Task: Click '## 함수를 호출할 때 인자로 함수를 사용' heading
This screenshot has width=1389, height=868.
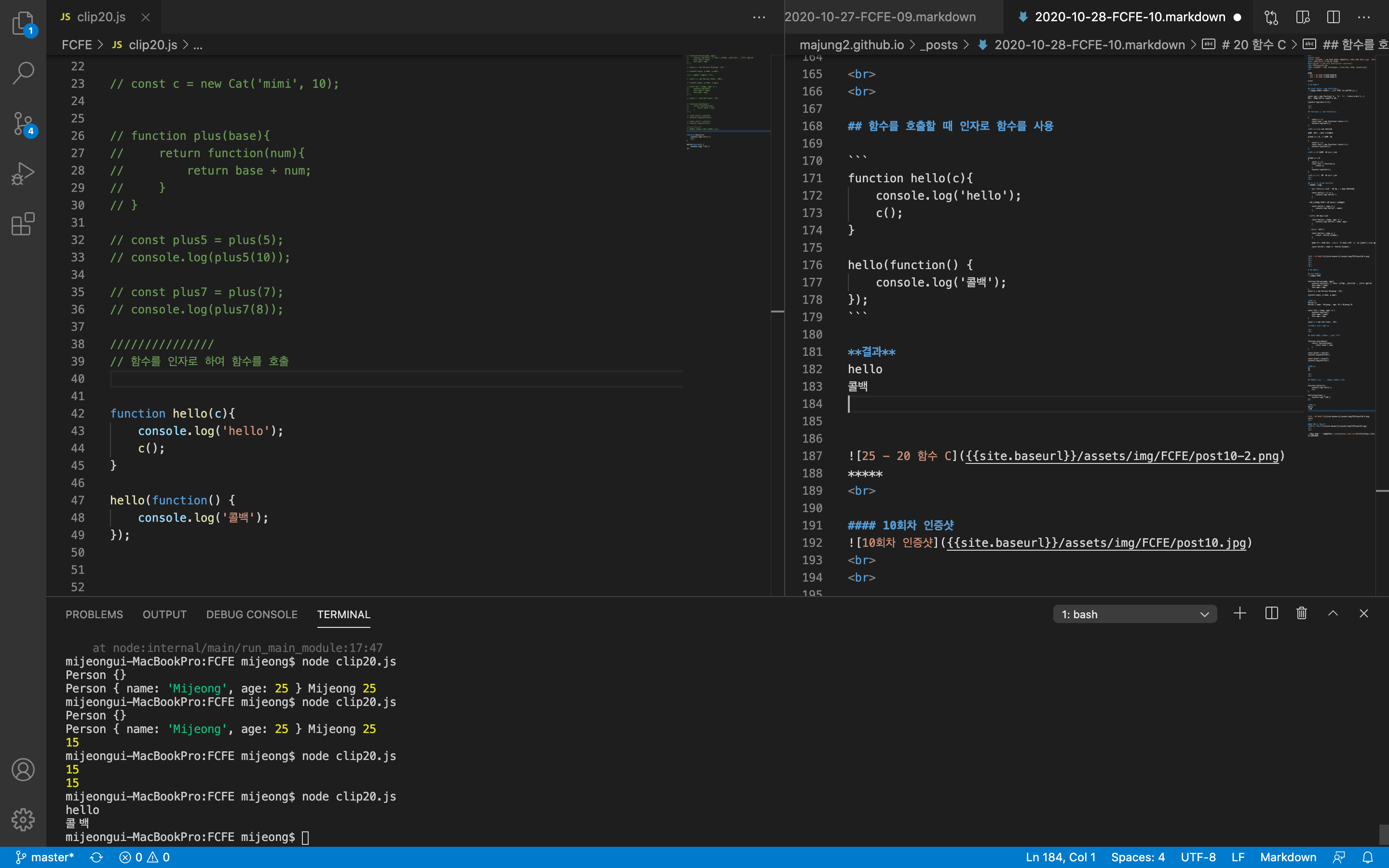Action: pyautogui.click(x=951, y=126)
